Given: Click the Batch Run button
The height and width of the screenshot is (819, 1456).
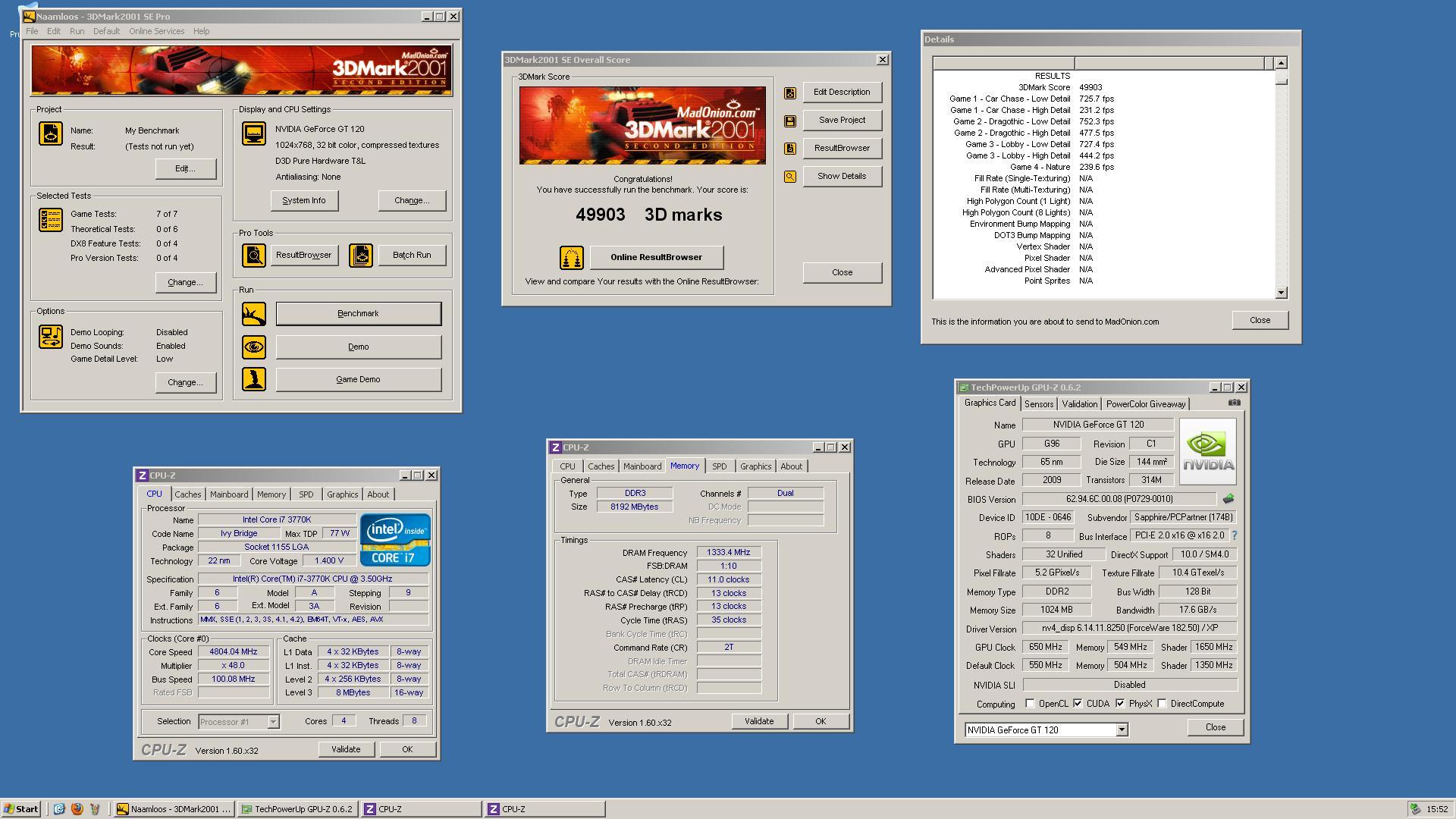Looking at the screenshot, I should point(412,256).
